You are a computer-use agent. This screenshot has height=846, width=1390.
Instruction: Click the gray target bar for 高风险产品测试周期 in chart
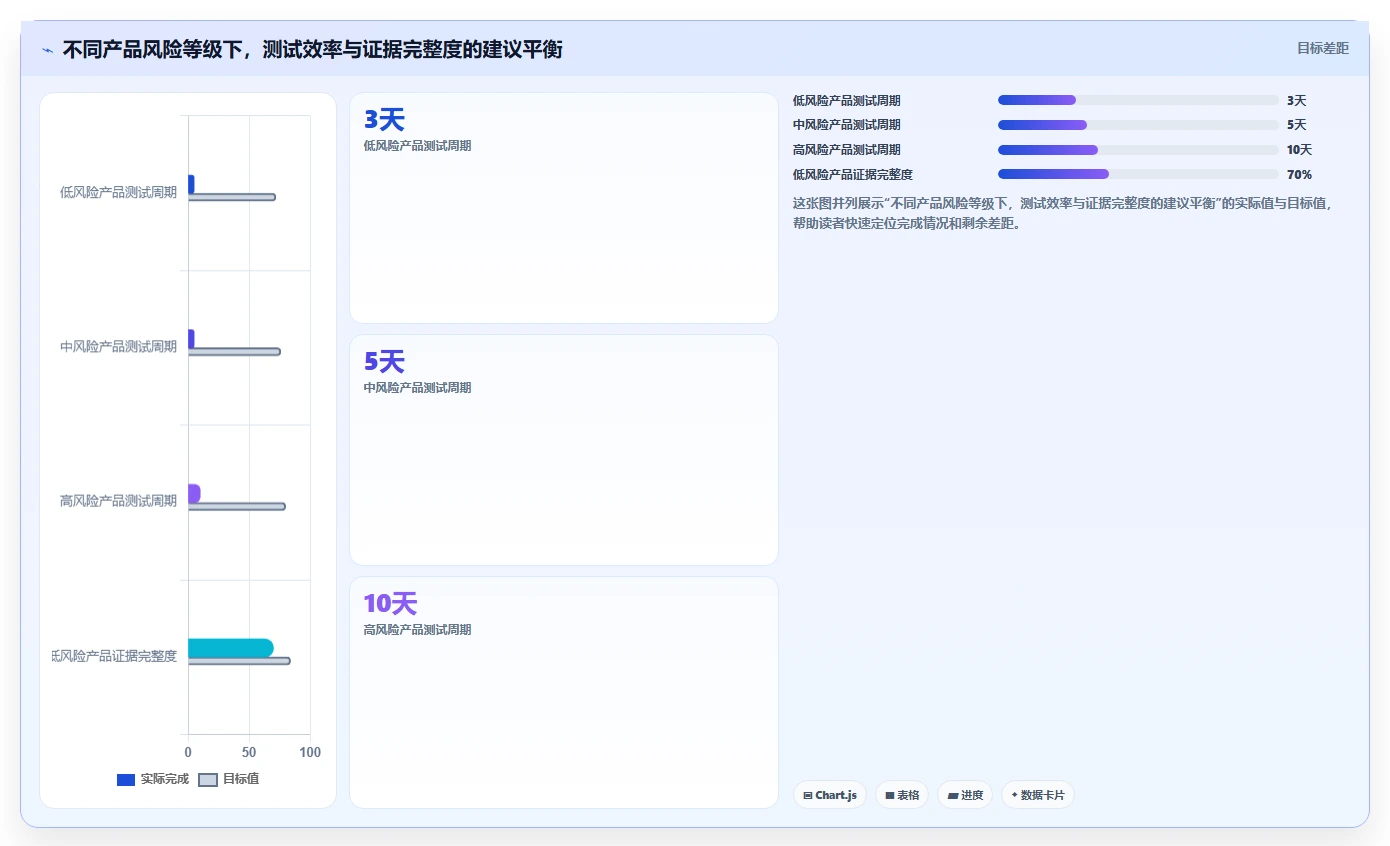click(x=236, y=506)
